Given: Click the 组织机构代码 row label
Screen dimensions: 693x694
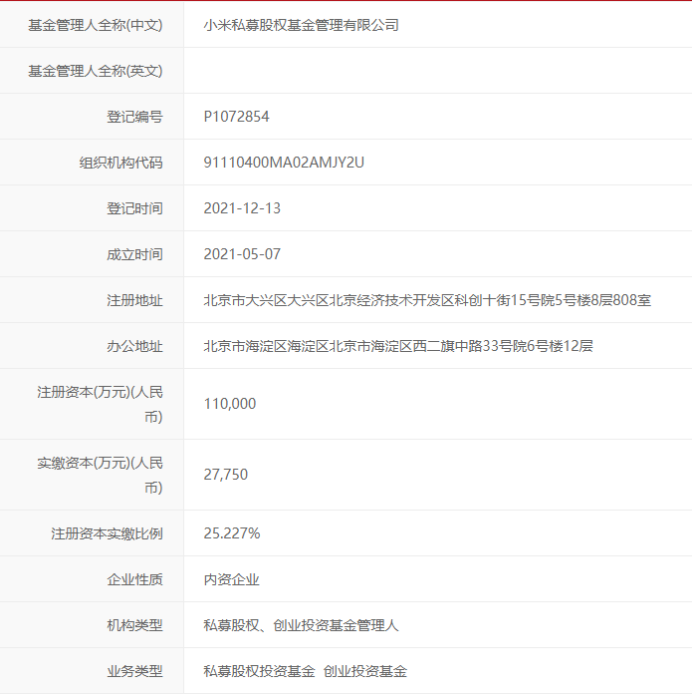Looking at the screenshot, I should point(121,162).
